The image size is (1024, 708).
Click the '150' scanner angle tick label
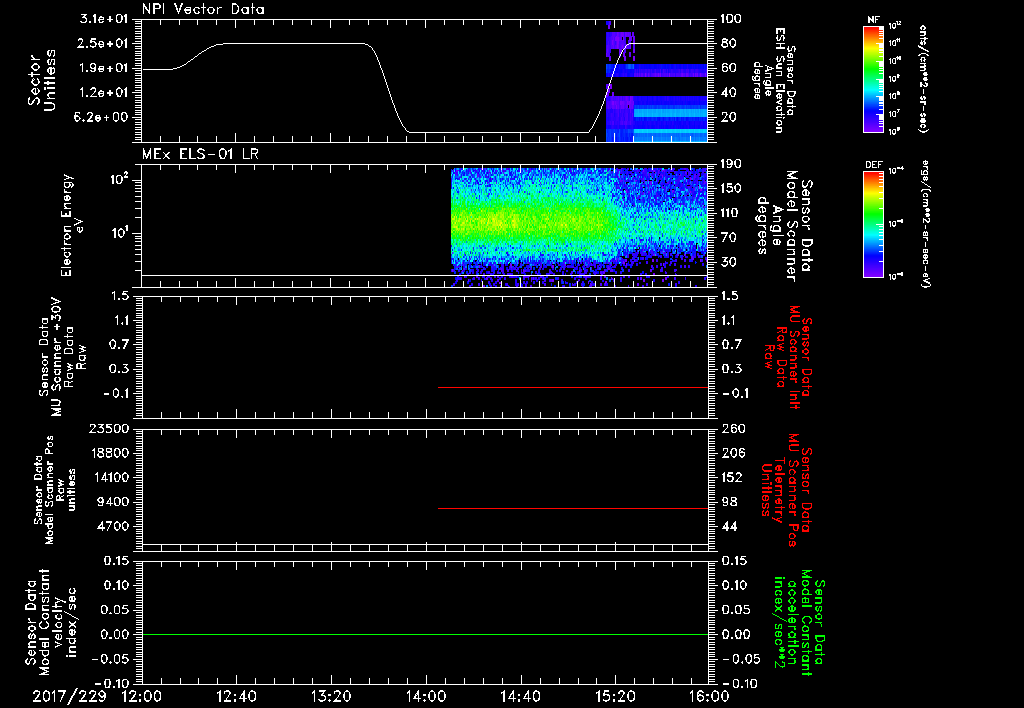(731, 189)
